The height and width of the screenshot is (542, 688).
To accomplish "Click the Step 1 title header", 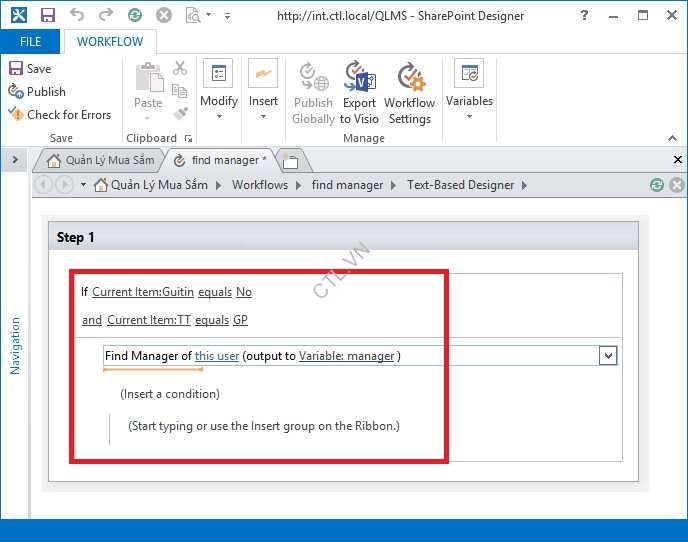I will (x=76, y=237).
